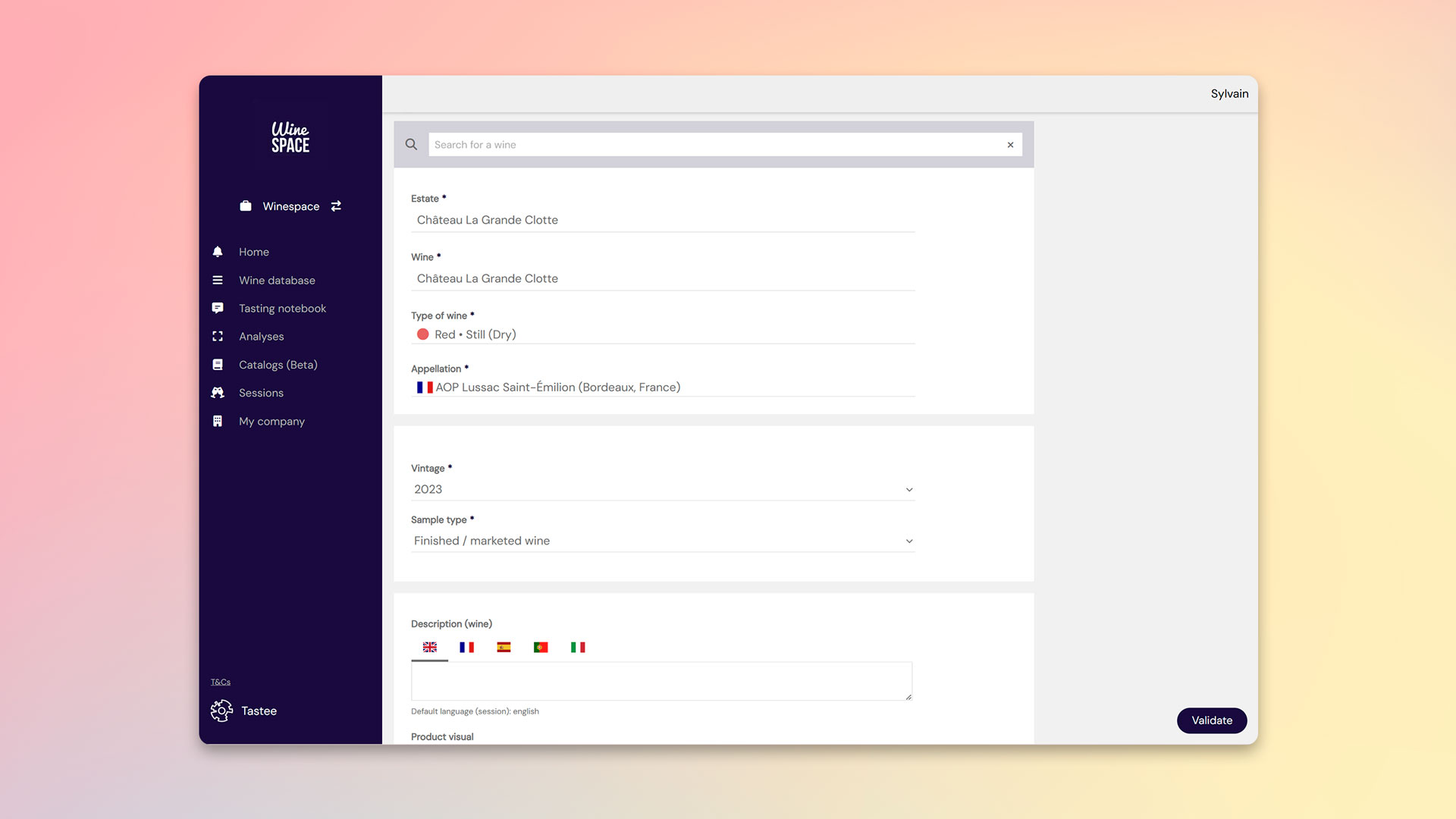
Task: Click the Tasting notebook speech icon
Action: coord(218,308)
